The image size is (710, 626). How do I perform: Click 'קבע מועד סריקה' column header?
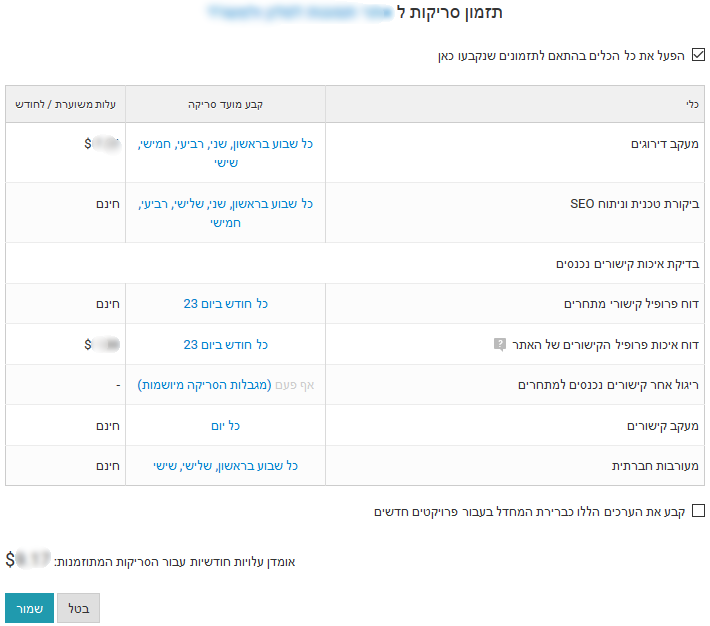[225, 105]
